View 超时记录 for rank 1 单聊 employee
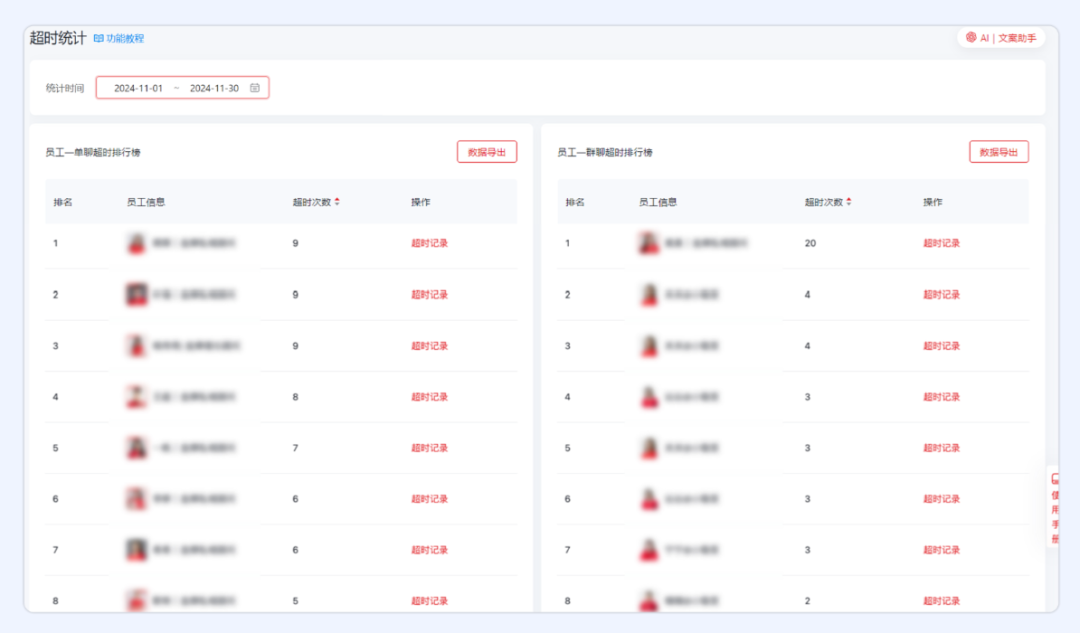 (x=429, y=243)
